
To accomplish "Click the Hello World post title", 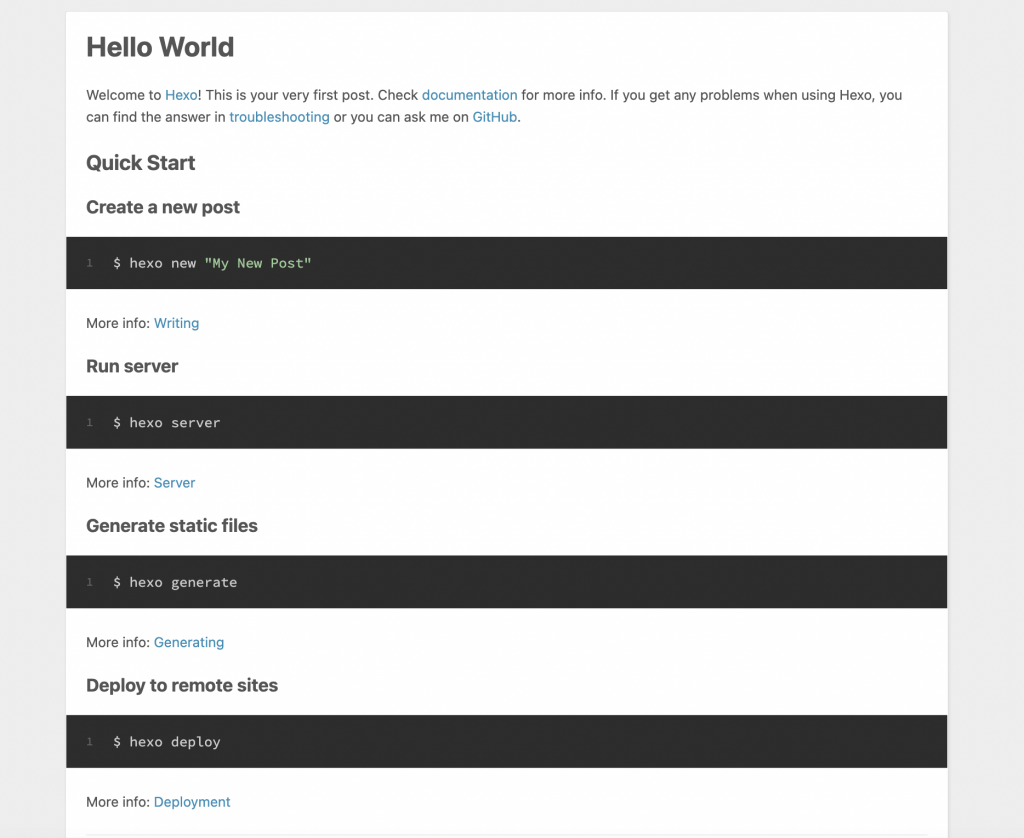I will [160, 47].
